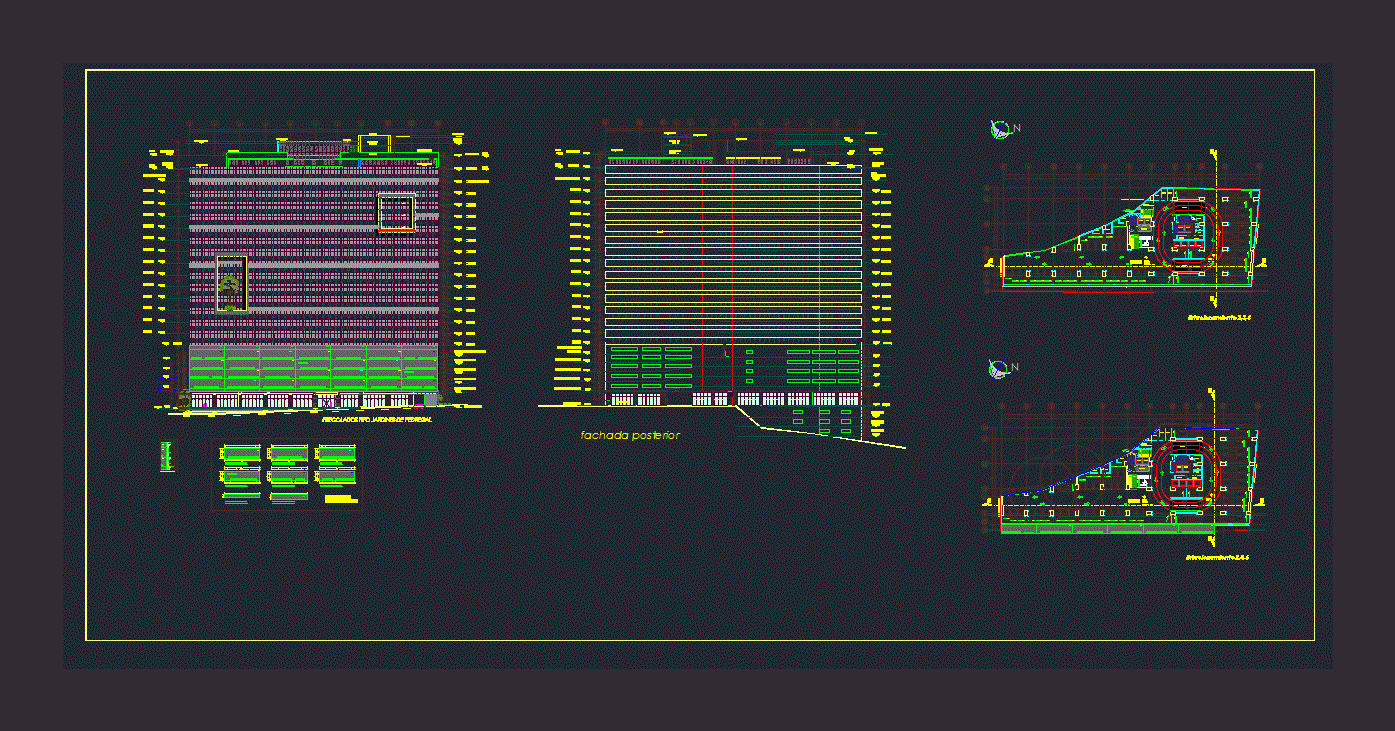Click the caption below the upper floor plan
The width and height of the screenshot is (1395, 731).
click(x=1219, y=317)
